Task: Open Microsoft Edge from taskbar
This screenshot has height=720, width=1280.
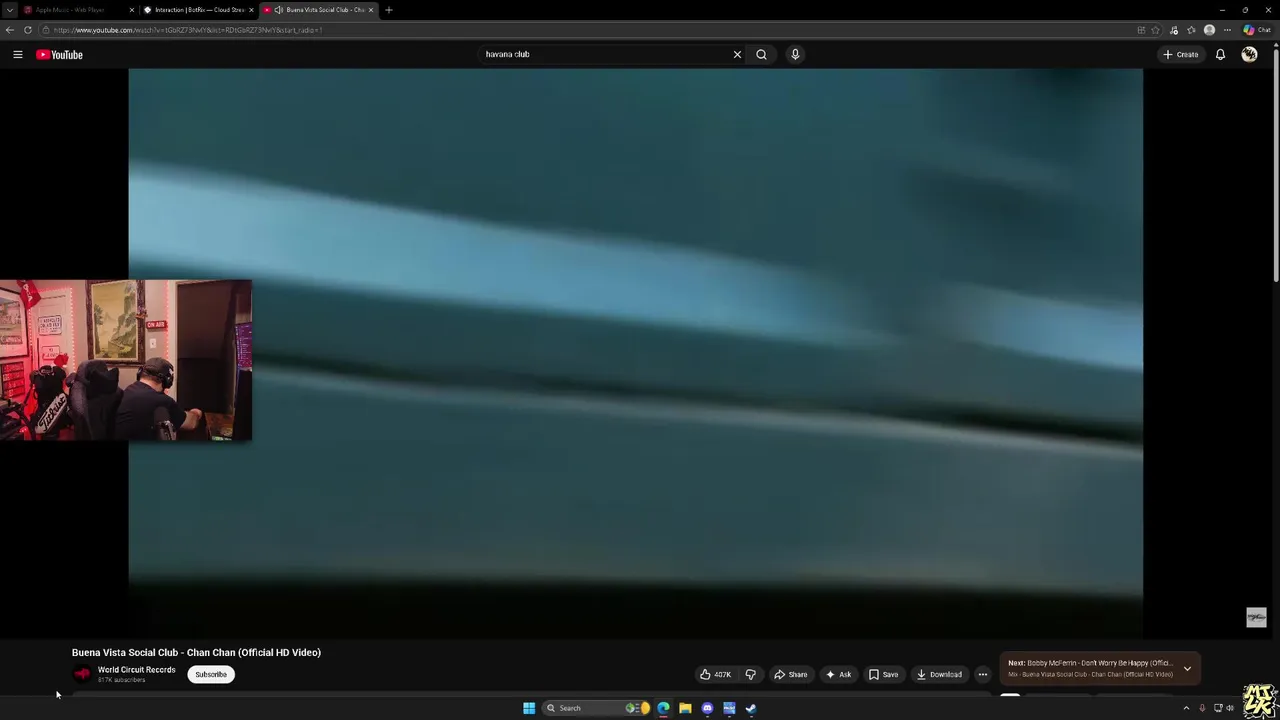Action: click(x=663, y=708)
